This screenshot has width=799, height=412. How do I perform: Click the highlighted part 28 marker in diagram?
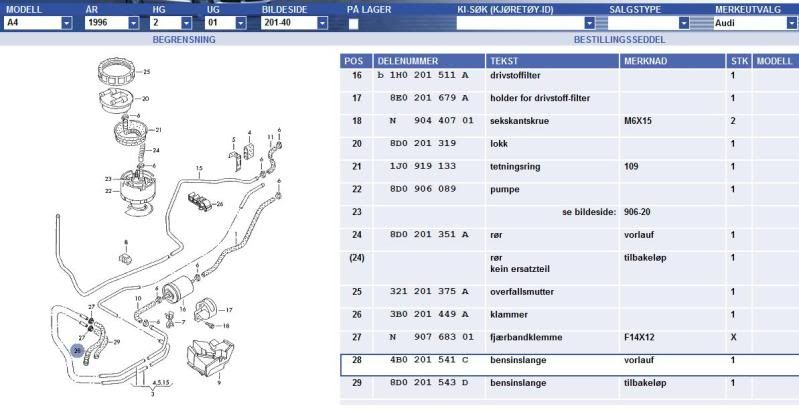click(x=77, y=350)
